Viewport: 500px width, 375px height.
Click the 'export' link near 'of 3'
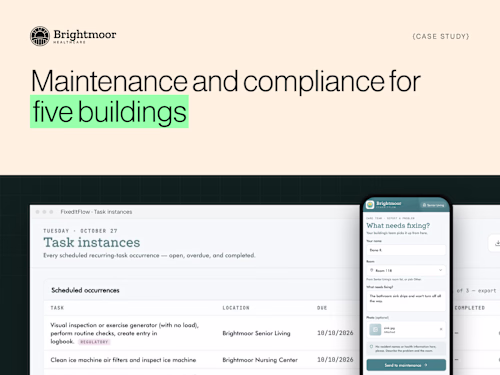(487, 291)
